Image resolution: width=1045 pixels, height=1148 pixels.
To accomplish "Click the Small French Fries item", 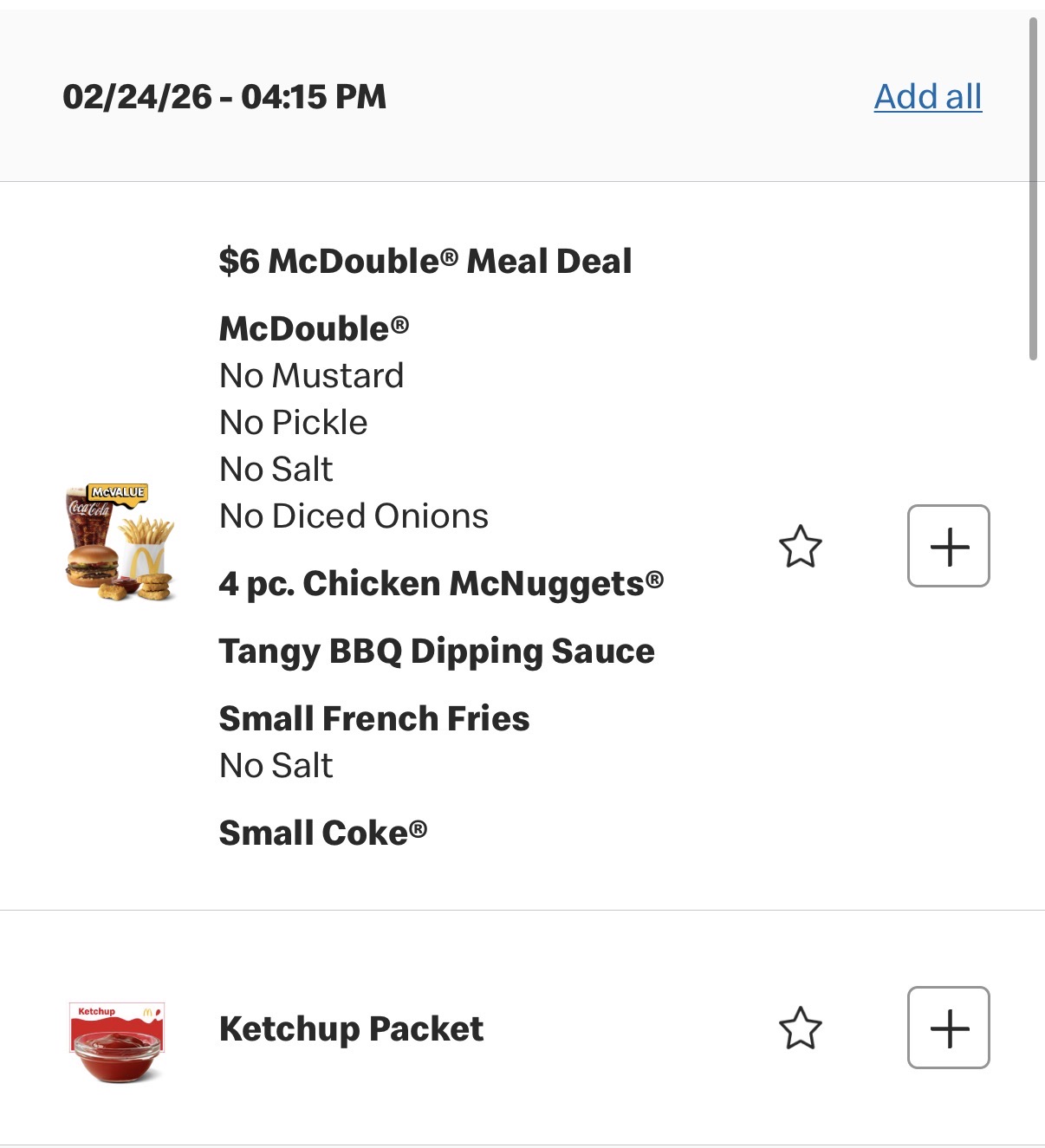I will pyautogui.click(x=374, y=719).
